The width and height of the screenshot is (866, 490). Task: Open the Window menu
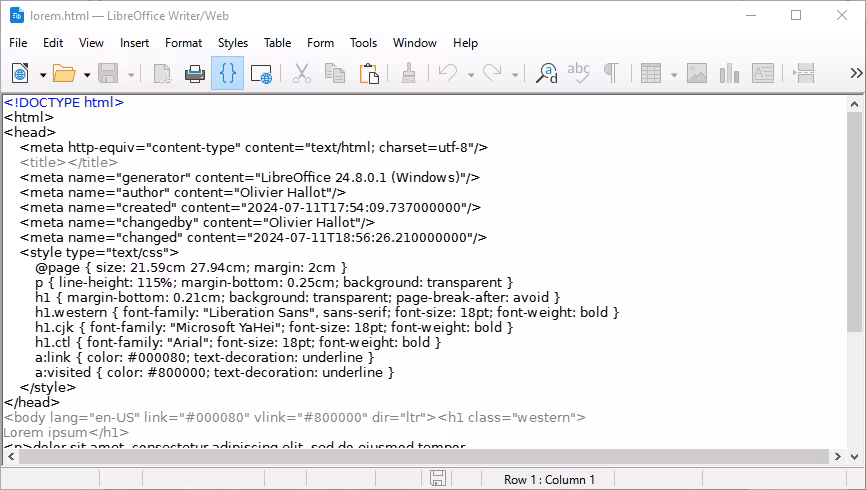click(415, 43)
